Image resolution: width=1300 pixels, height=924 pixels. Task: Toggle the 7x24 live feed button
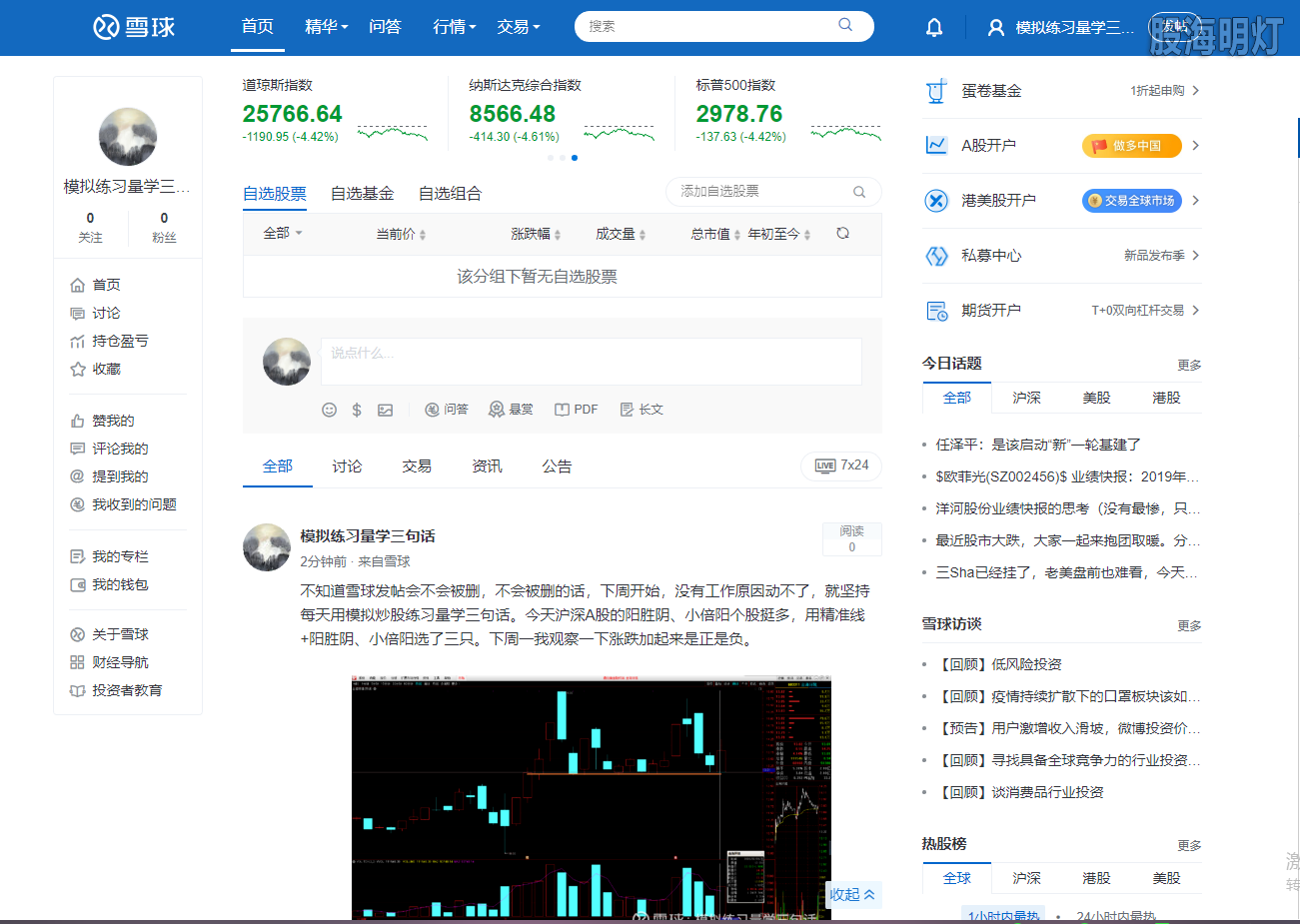coord(841,465)
